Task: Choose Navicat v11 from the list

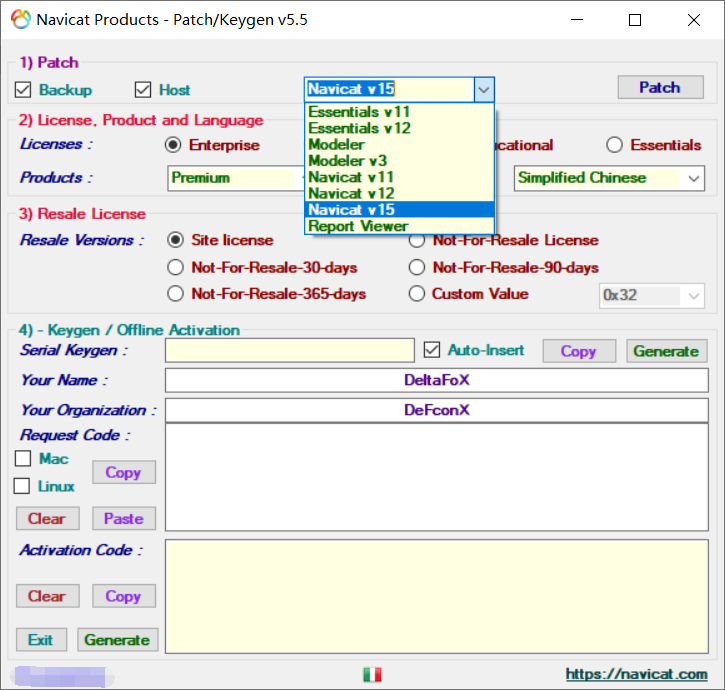Action: 399,177
